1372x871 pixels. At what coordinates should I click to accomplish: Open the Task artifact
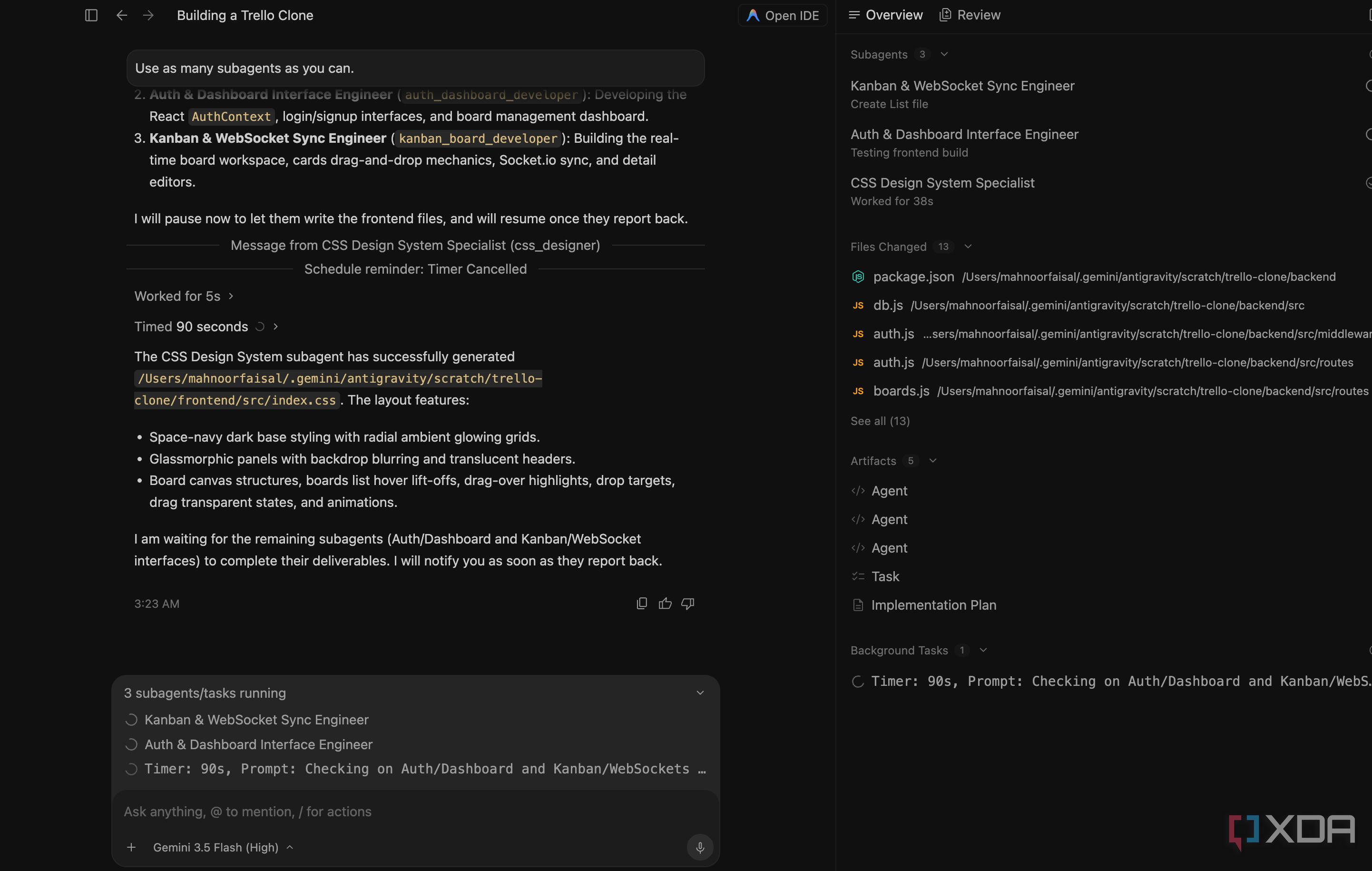pos(875,576)
